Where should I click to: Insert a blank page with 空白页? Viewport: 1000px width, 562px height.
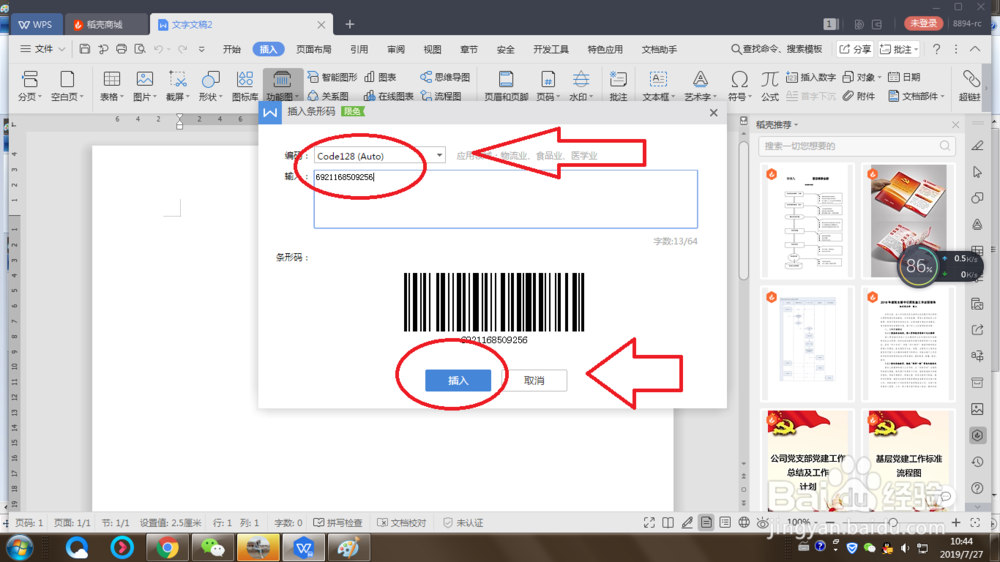coord(67,85)
